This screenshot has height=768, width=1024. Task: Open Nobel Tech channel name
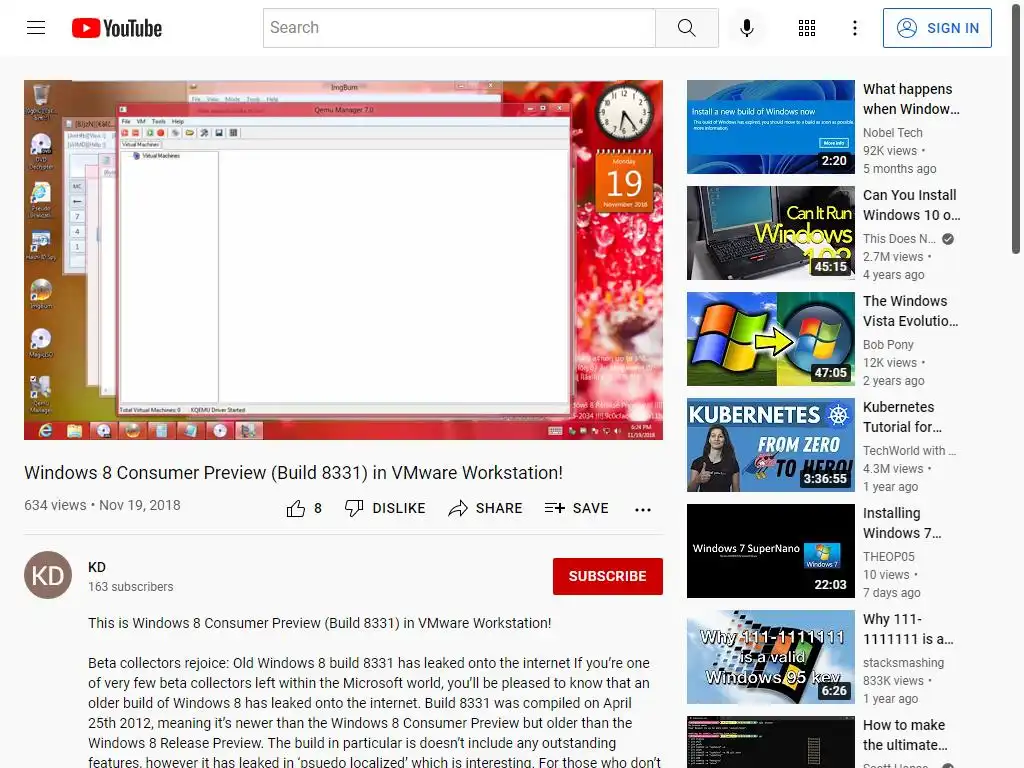click(893, 133)
